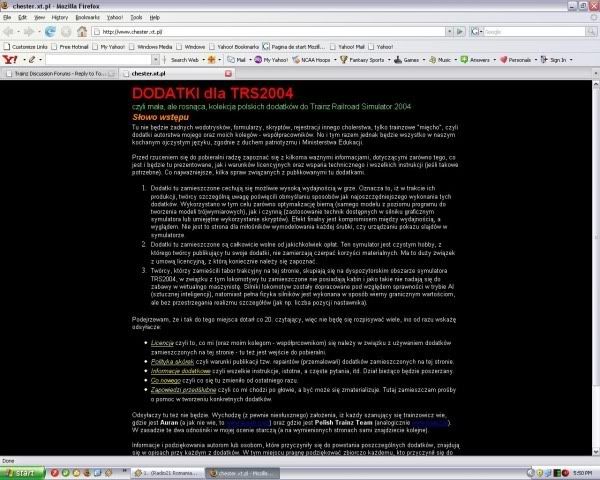
Task: Click the Search Web button on the Yahoo toolbar
Action: 184,60
